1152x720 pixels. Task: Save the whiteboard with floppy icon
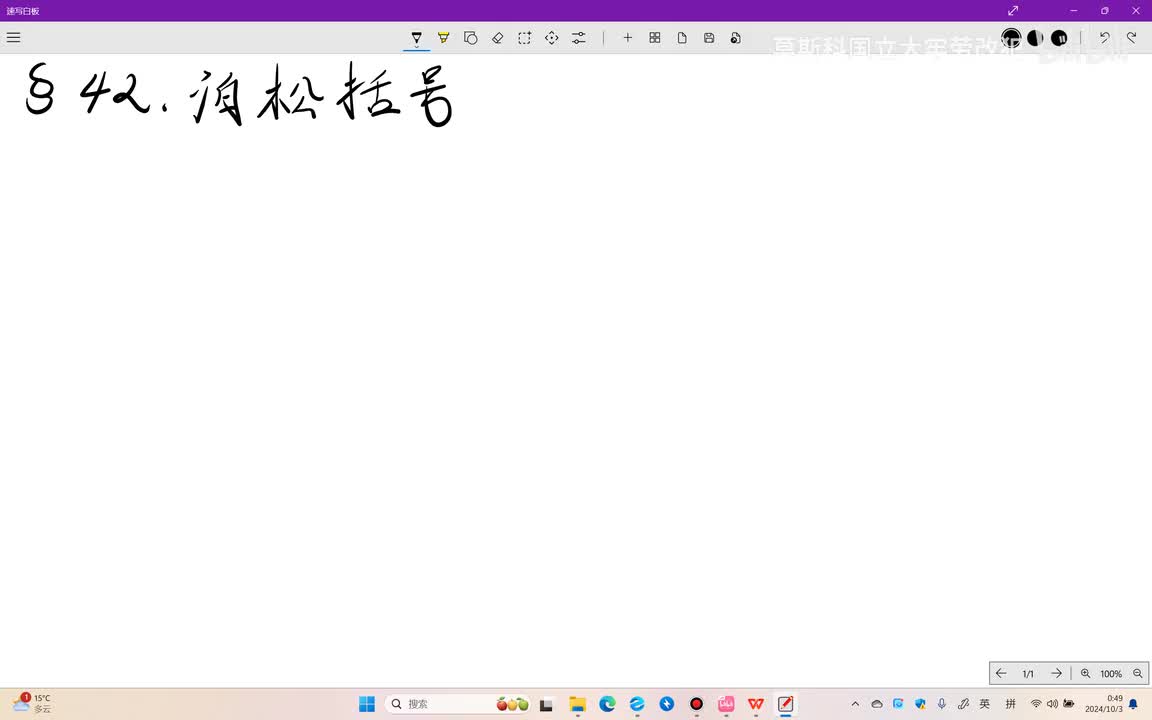(x=709, y=37)
